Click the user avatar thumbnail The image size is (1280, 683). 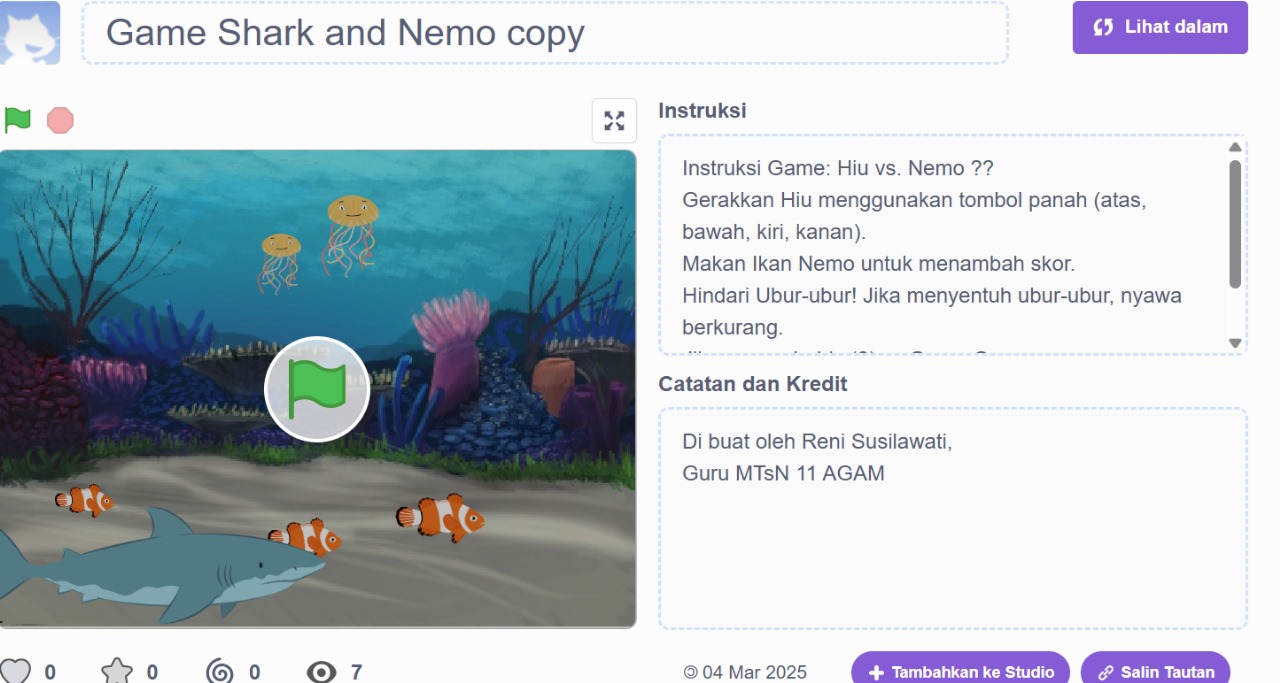30,32
